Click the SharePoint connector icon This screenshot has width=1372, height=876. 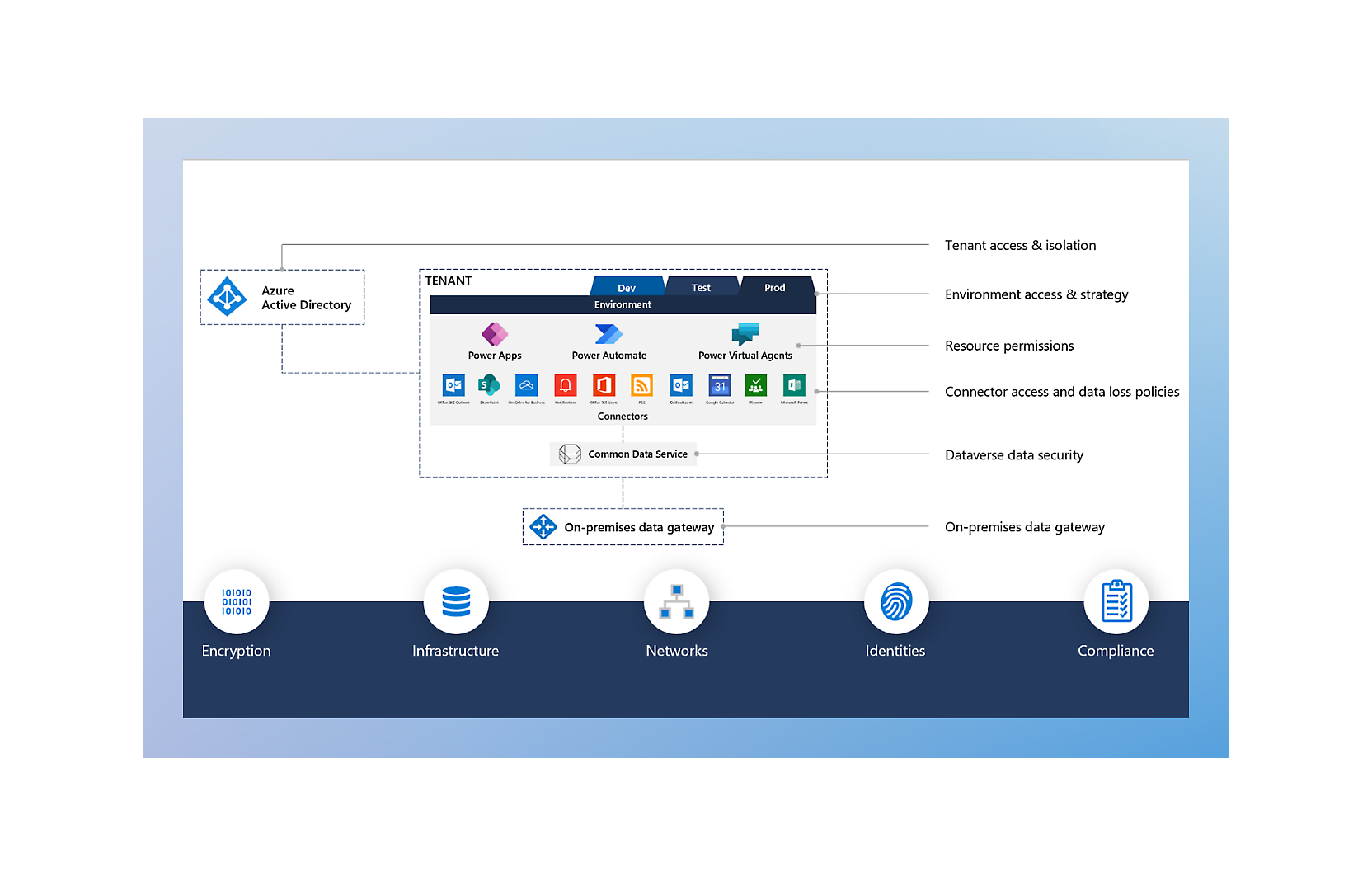pos(489,385)
